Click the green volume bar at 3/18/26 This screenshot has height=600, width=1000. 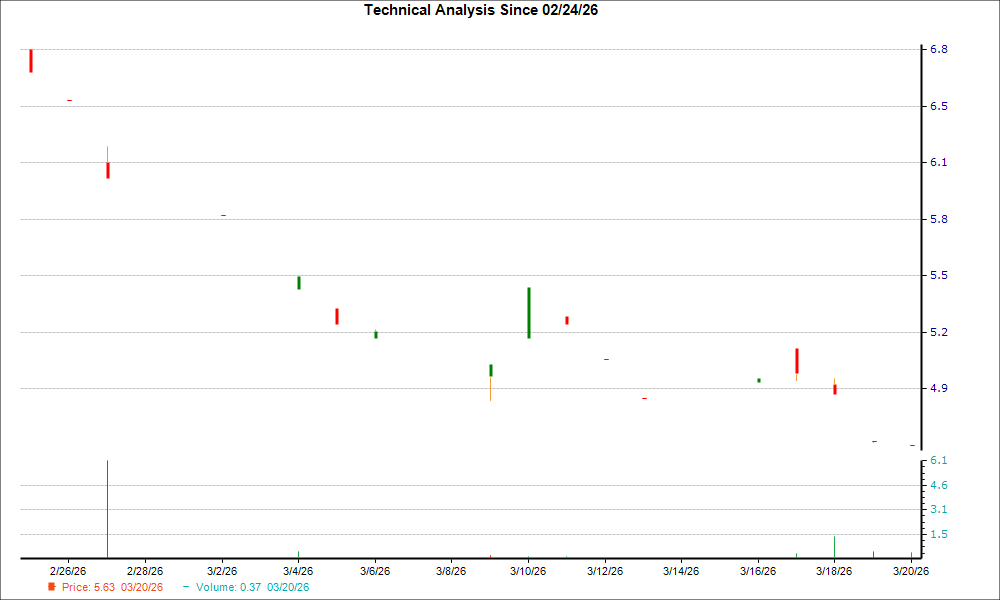[834, 547]
